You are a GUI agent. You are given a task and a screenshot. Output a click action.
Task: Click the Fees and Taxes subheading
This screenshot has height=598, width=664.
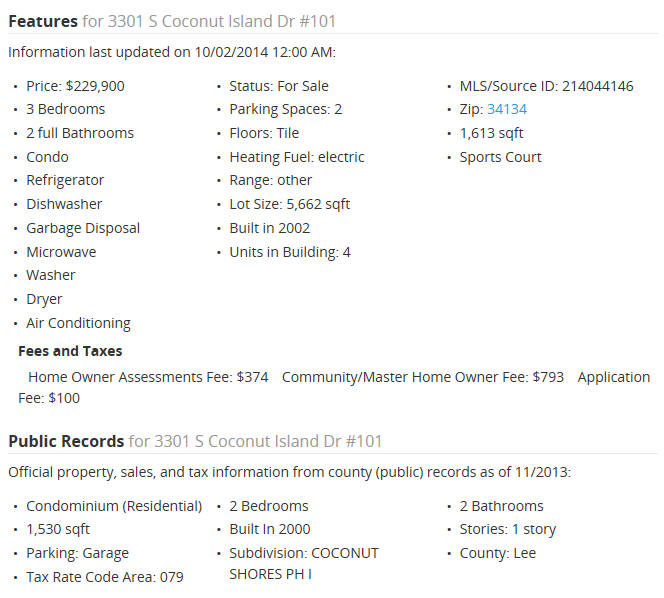(70, 351)
